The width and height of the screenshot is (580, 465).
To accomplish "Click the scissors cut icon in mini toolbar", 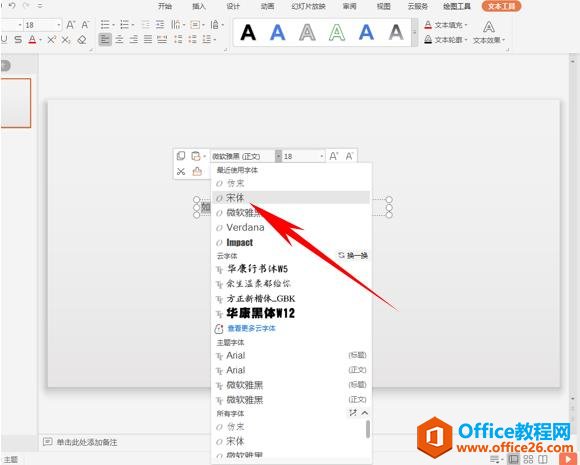I will click(181, 171).
